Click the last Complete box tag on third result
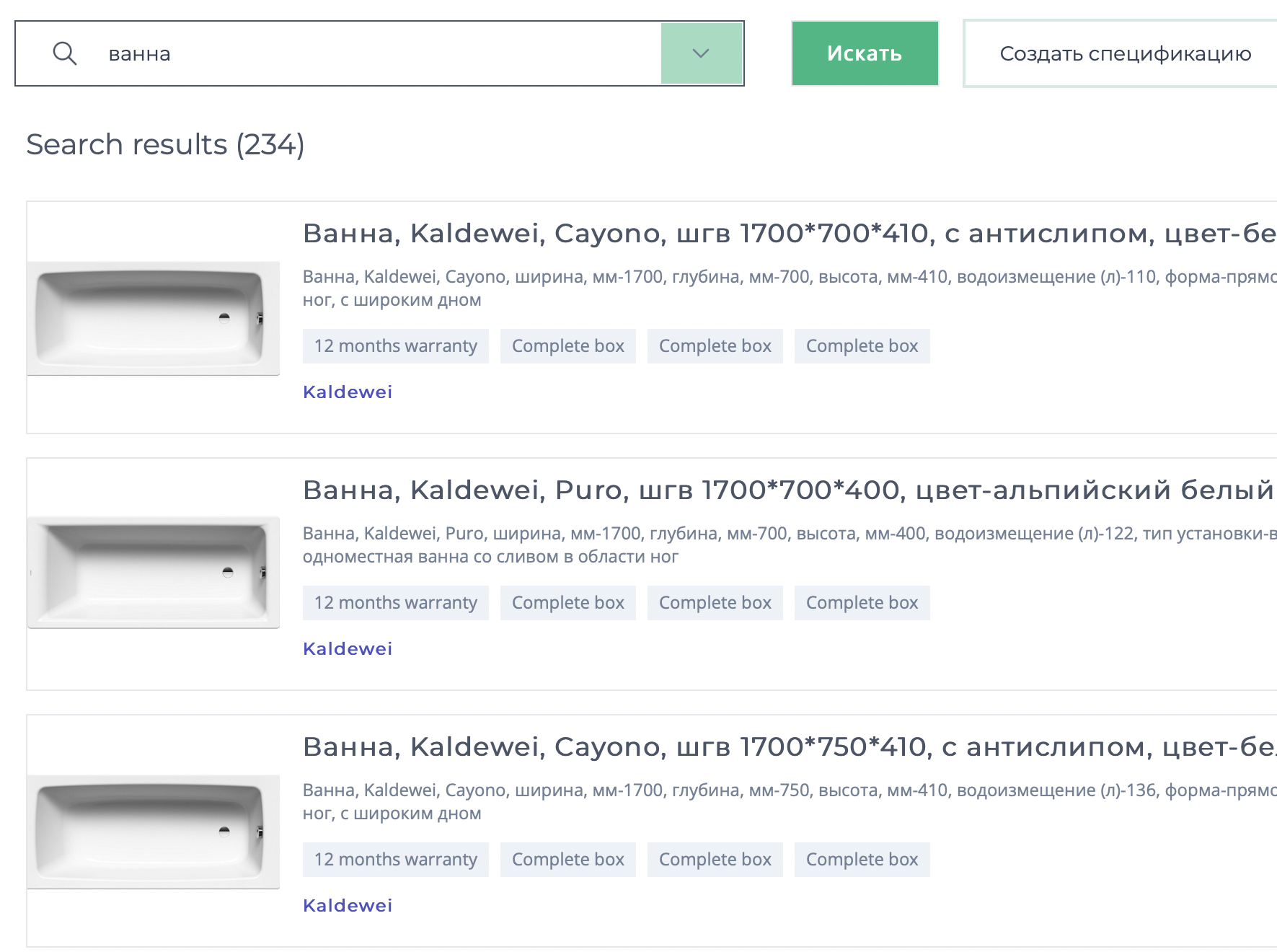 862,859
